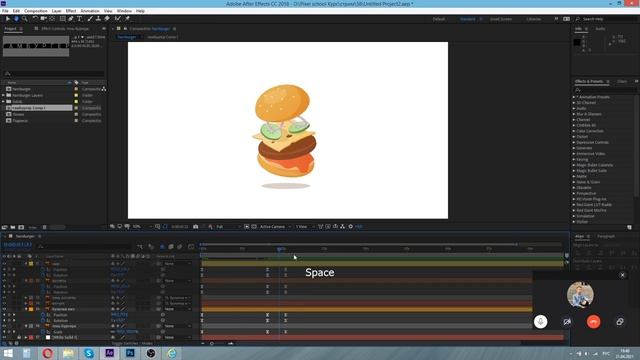
Task: Select the Zoom magnifier tool
Action: (x=25, y=19)
